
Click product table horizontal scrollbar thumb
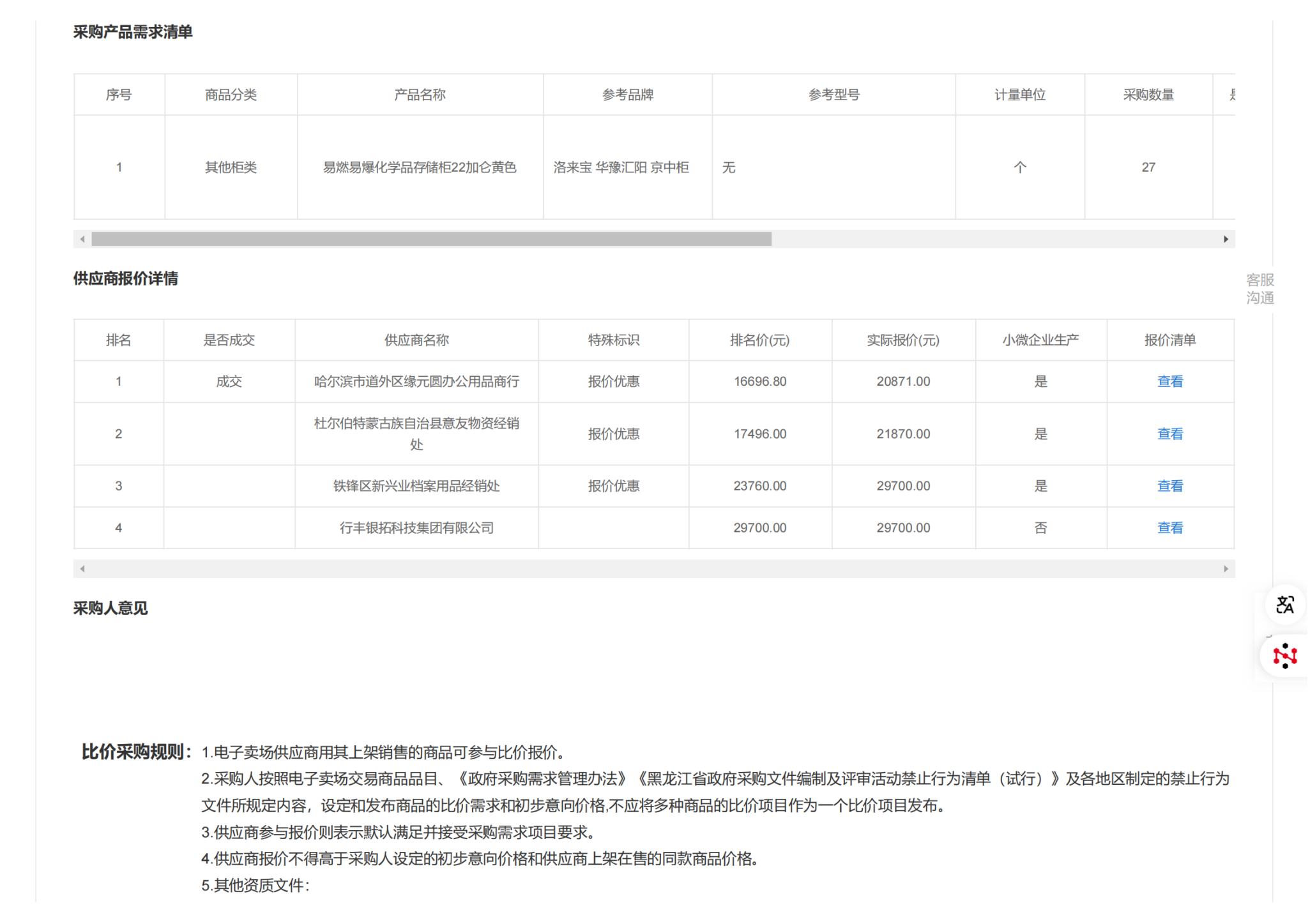(431, 239)
